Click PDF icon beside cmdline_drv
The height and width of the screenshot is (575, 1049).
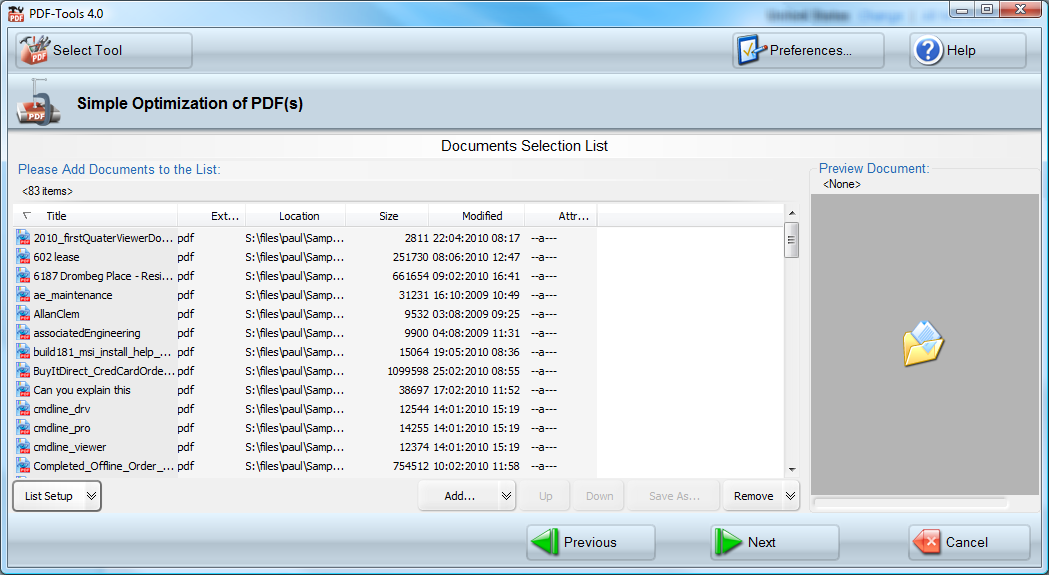point(23,409)
